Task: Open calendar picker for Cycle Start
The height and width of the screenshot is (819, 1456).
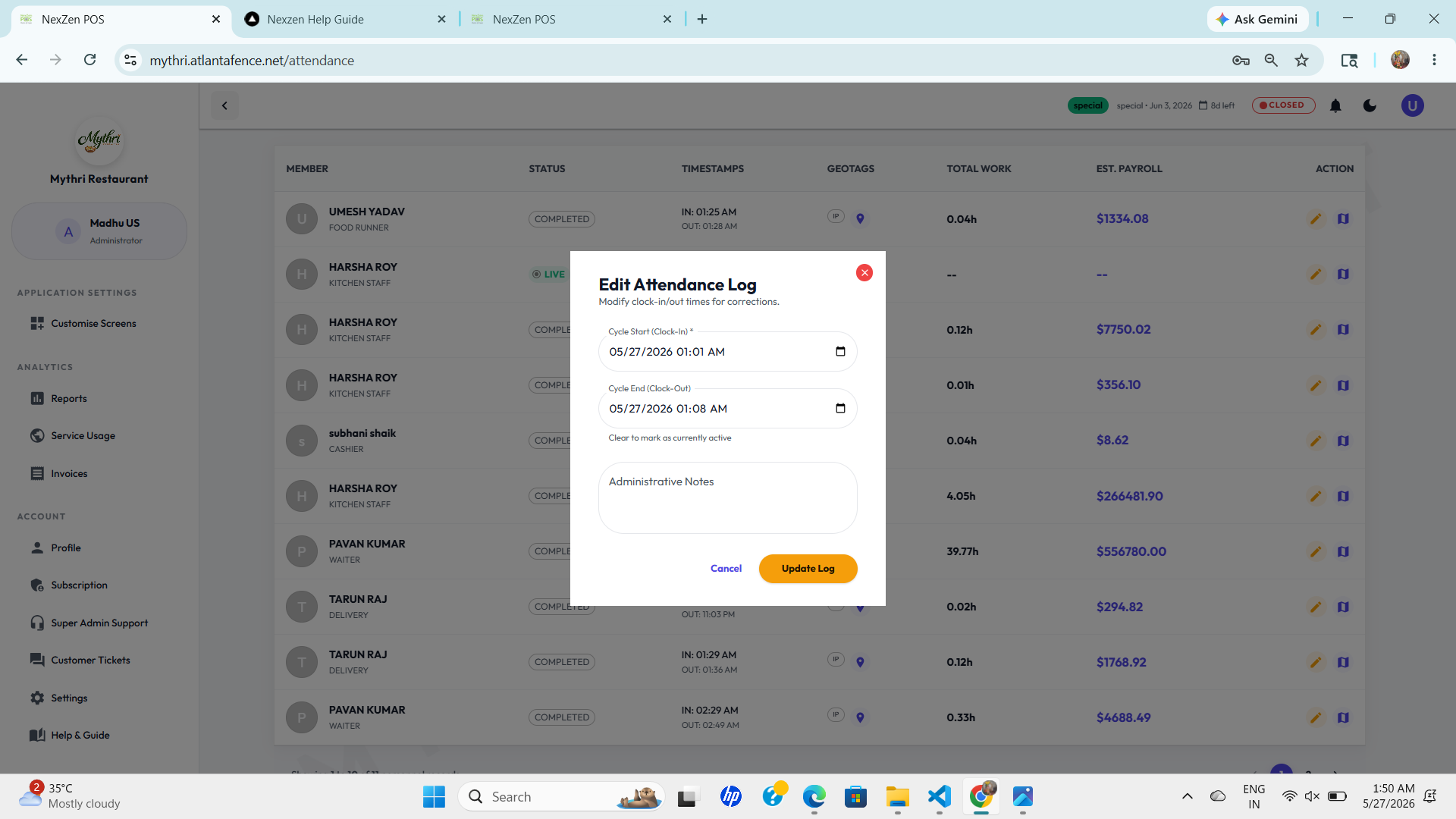Action: (840, 352)
